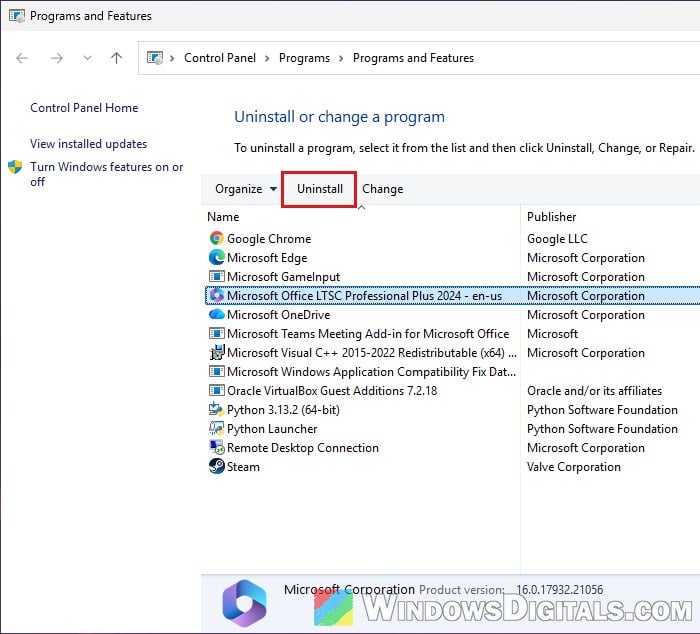Click Google LLC publisher cell
The width and height of the screenshot is (700, 634).
tap(557, 238)
